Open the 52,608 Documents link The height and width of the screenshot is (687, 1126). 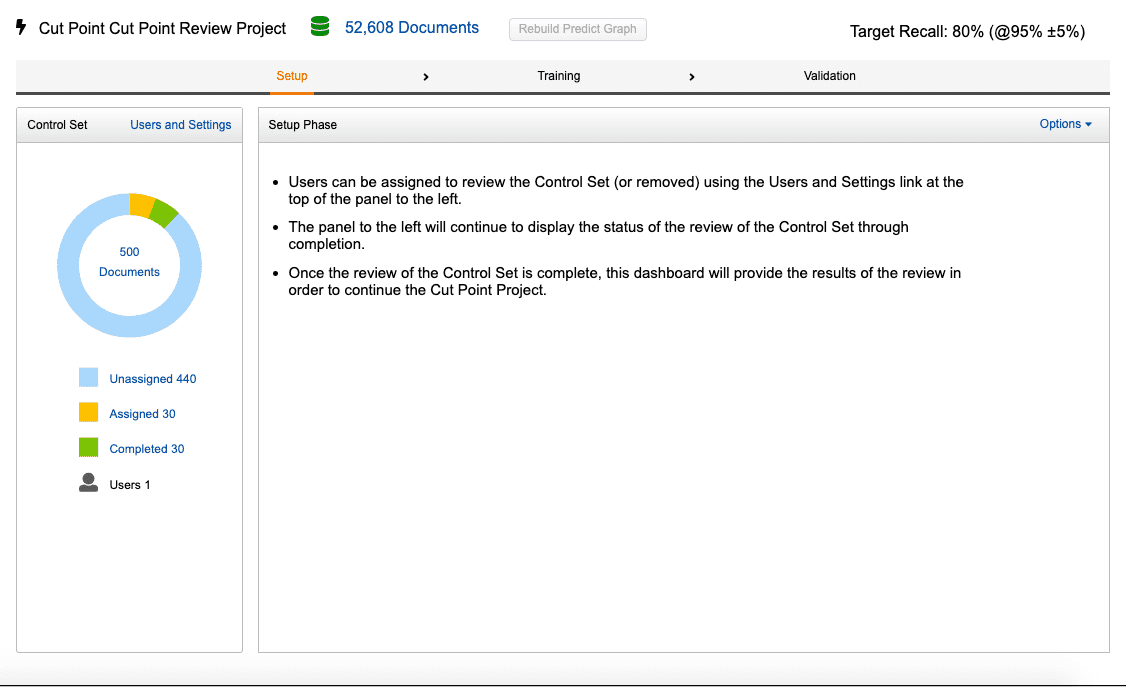(411, 27)
